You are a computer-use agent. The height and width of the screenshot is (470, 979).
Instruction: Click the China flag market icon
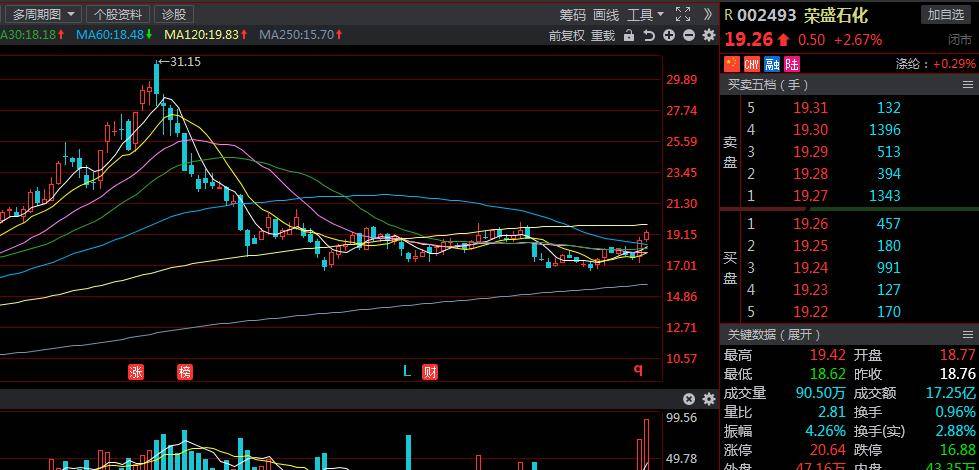point(731,64)
